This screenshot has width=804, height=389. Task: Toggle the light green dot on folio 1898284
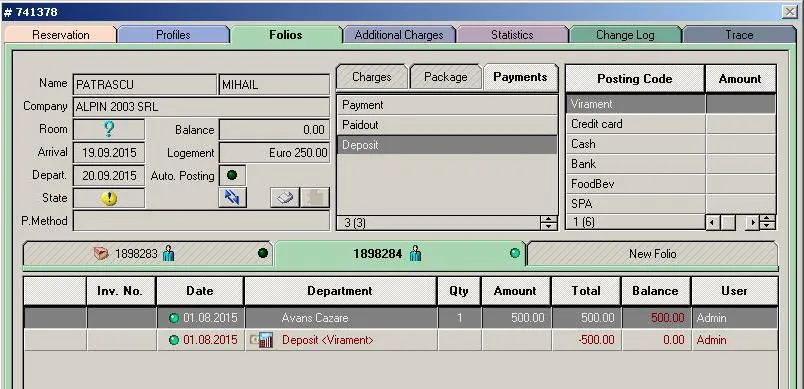coord(515,253)
